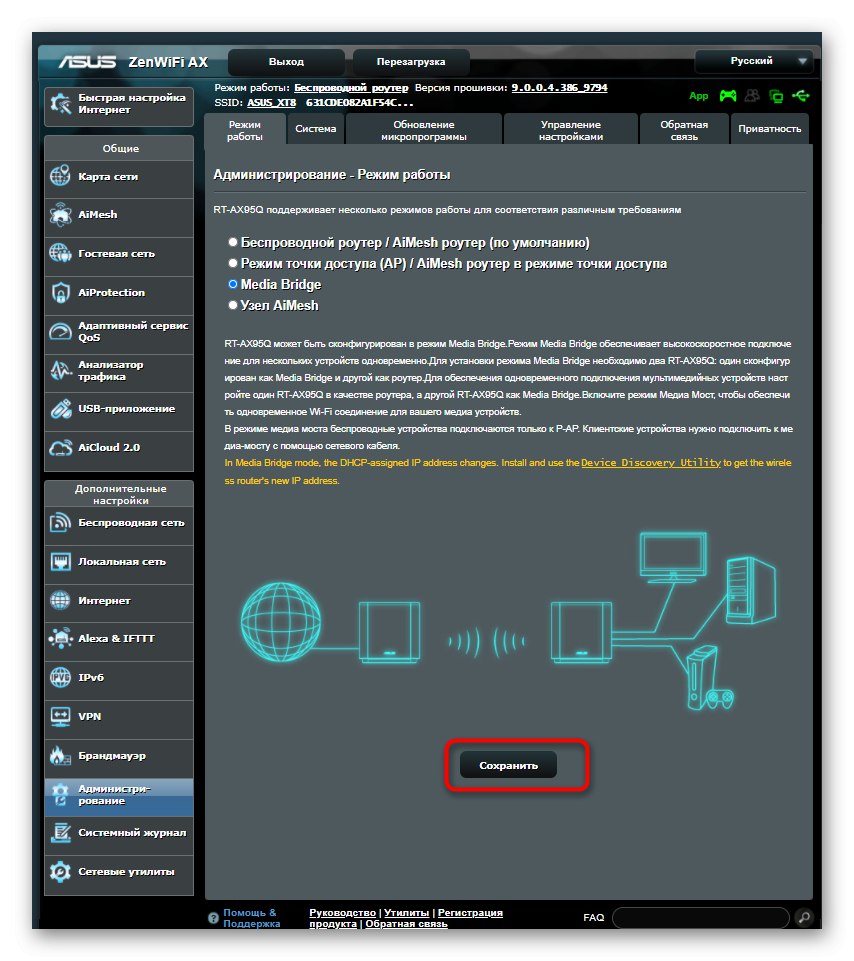
Task: Open the traffic analyzer icon
Action: click(x=60, y=370)
